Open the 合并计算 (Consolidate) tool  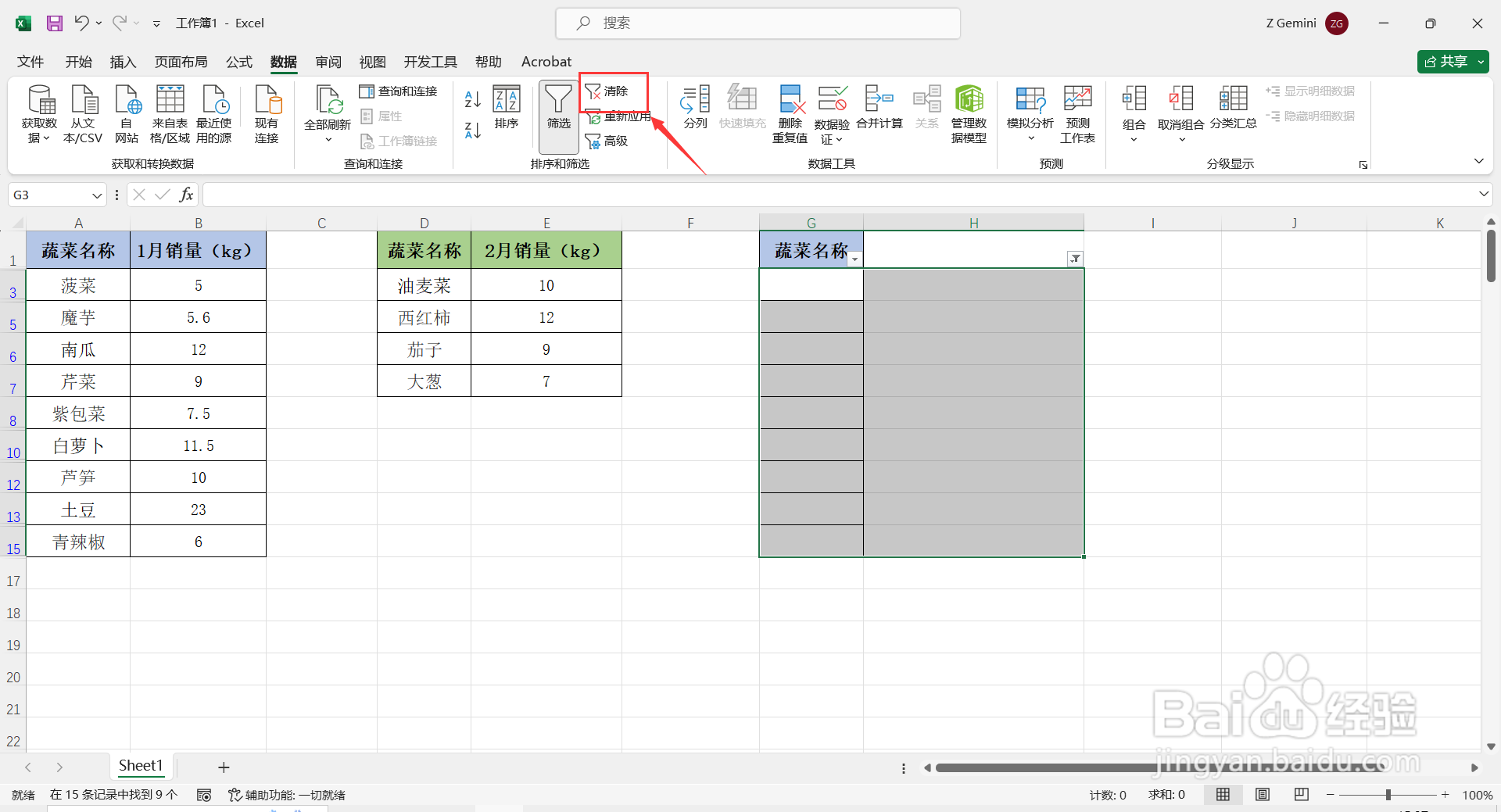point(879,112)
